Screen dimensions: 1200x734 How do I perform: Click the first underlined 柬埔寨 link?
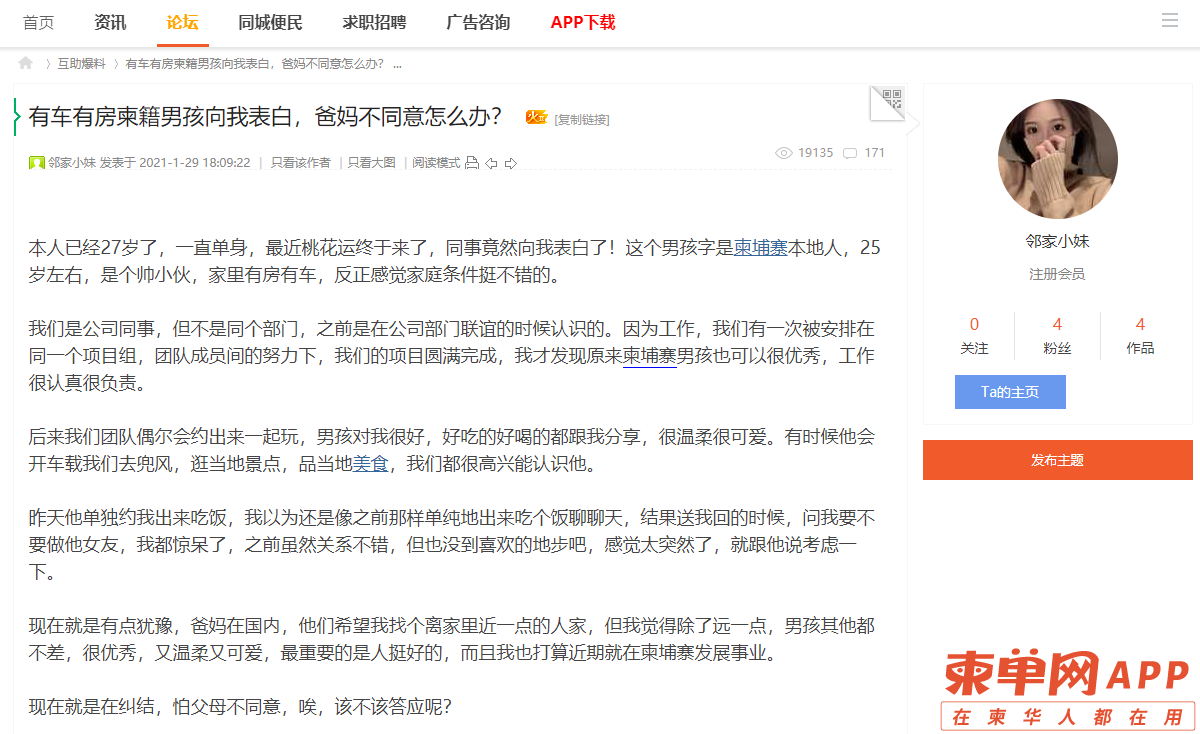(760, 248)
